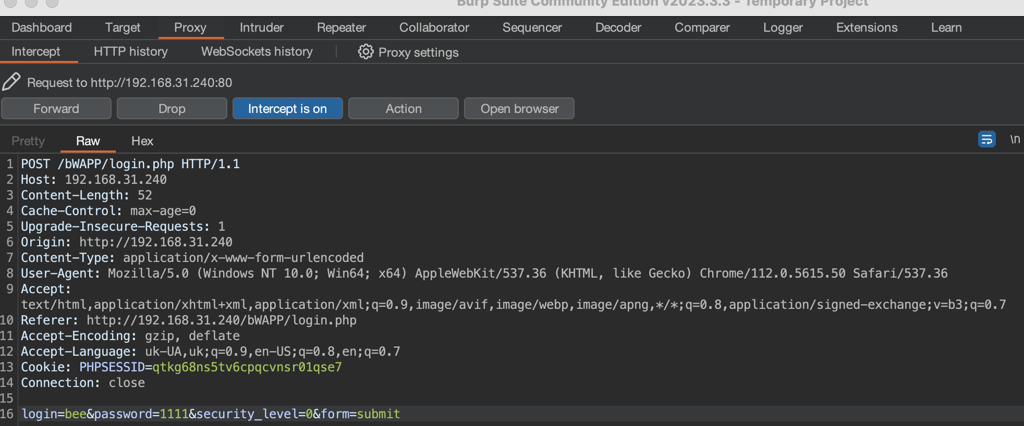This screenshot has height=426, width=1024.
Task: Click the Host: 192.168.31.240 header line
Action: pos(93,180)
